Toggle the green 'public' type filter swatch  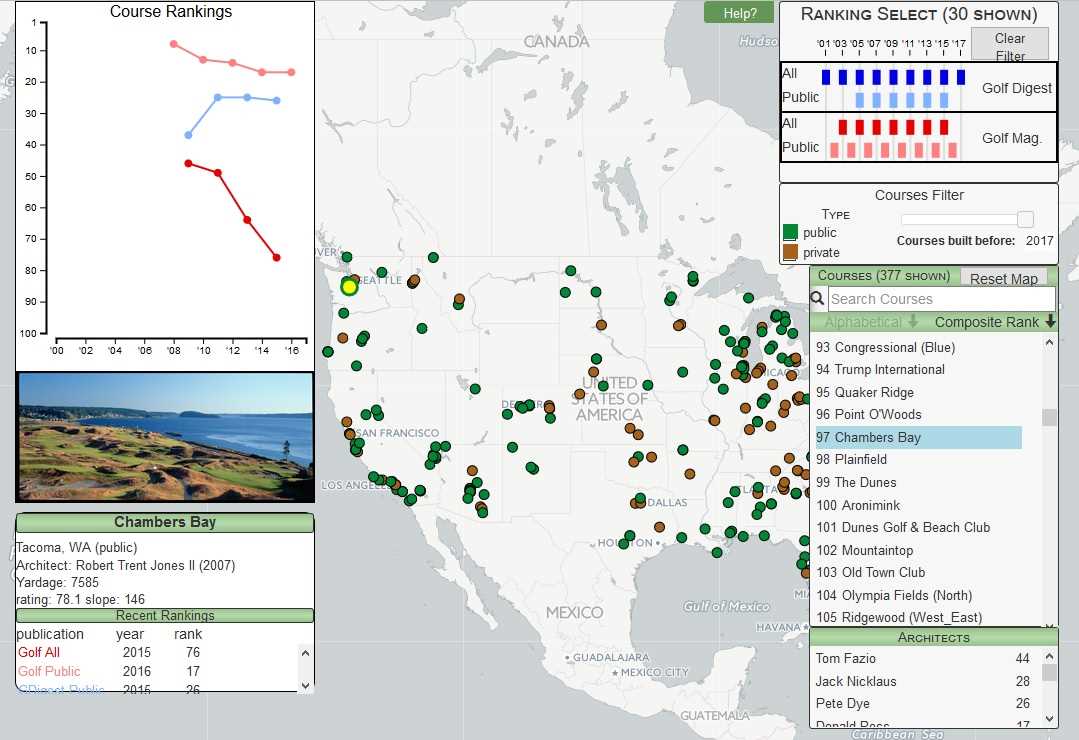click(x=789, y=232)
